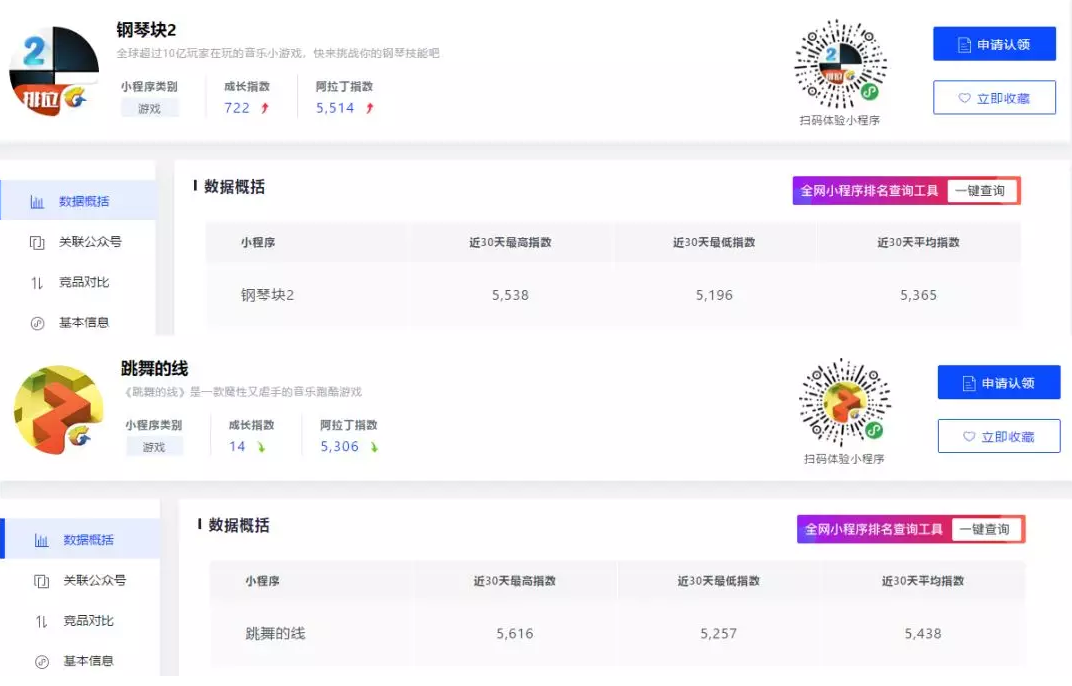Select 数据概括 tab in 跳舞的线 sidebar
1072x686 pixels.
click(81, 540)
